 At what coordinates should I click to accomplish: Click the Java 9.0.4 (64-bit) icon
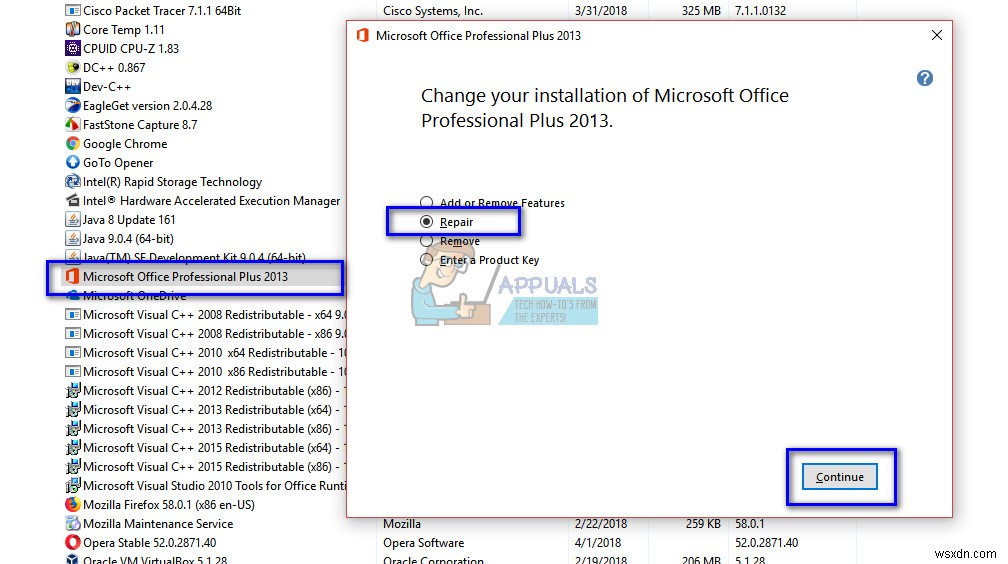point(73,239)
